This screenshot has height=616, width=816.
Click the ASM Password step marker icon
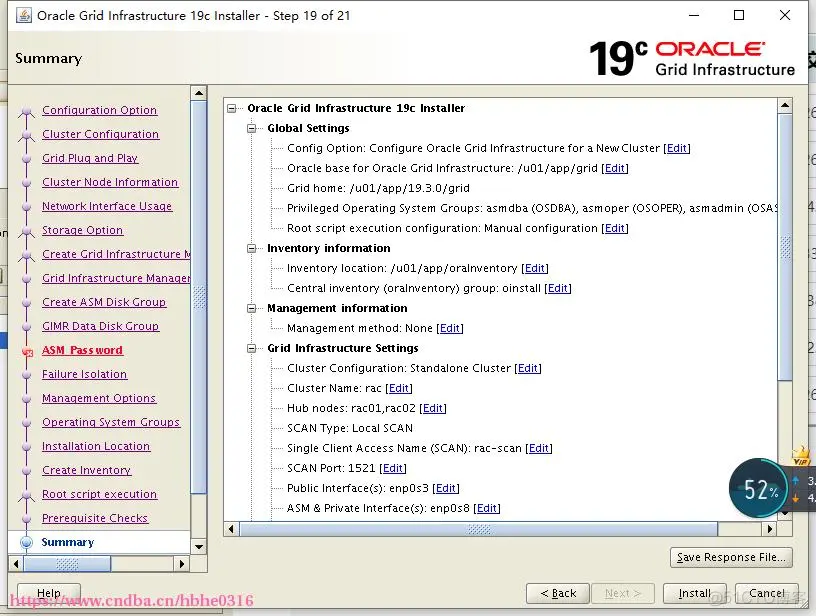(27, 352)
